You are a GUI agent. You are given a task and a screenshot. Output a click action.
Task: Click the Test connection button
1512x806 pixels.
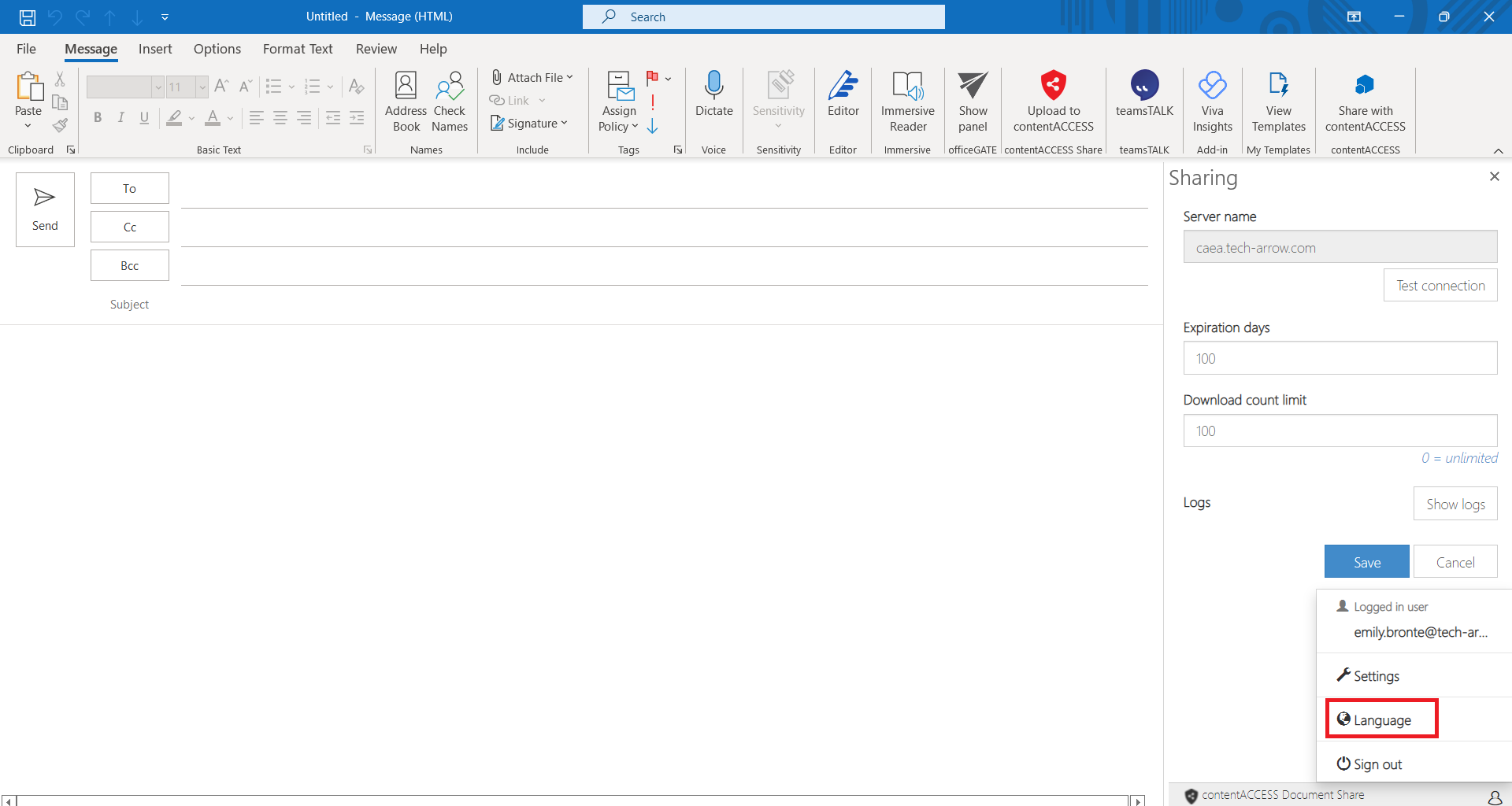pos(1440,286)
